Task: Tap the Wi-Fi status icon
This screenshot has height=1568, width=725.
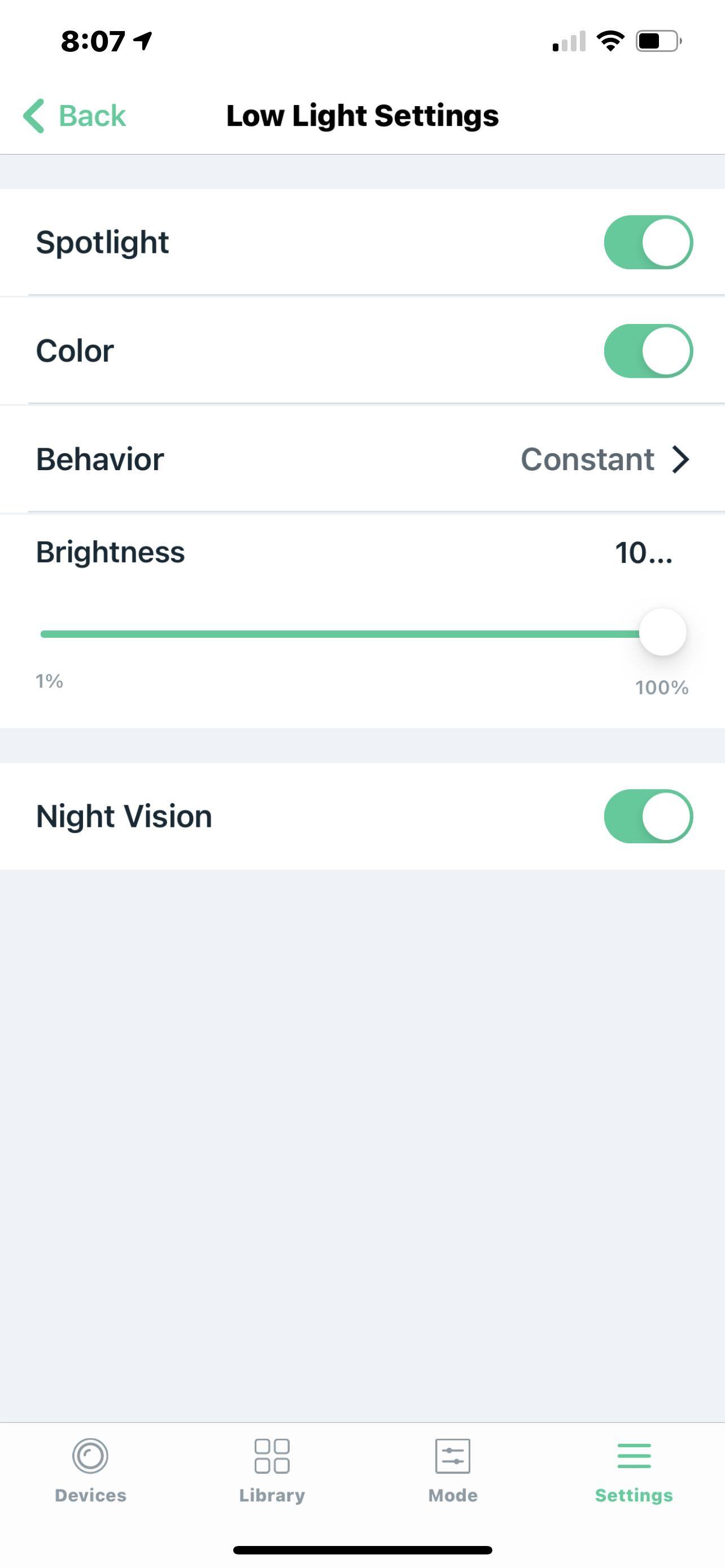Action: 610,41
